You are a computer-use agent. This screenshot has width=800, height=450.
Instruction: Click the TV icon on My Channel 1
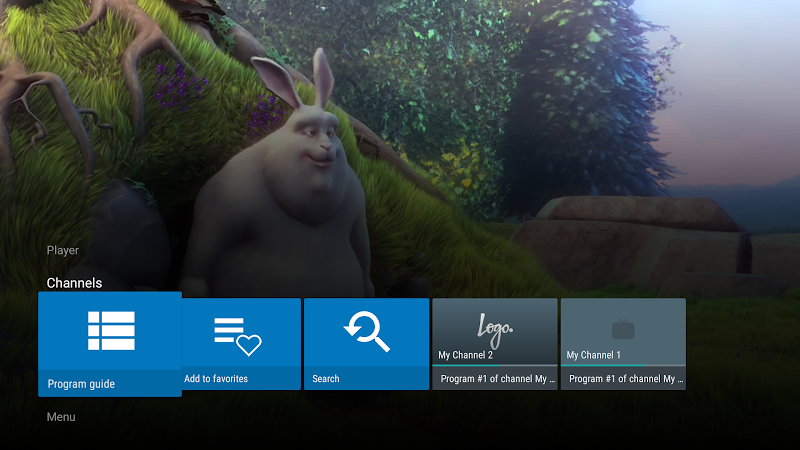623,328
